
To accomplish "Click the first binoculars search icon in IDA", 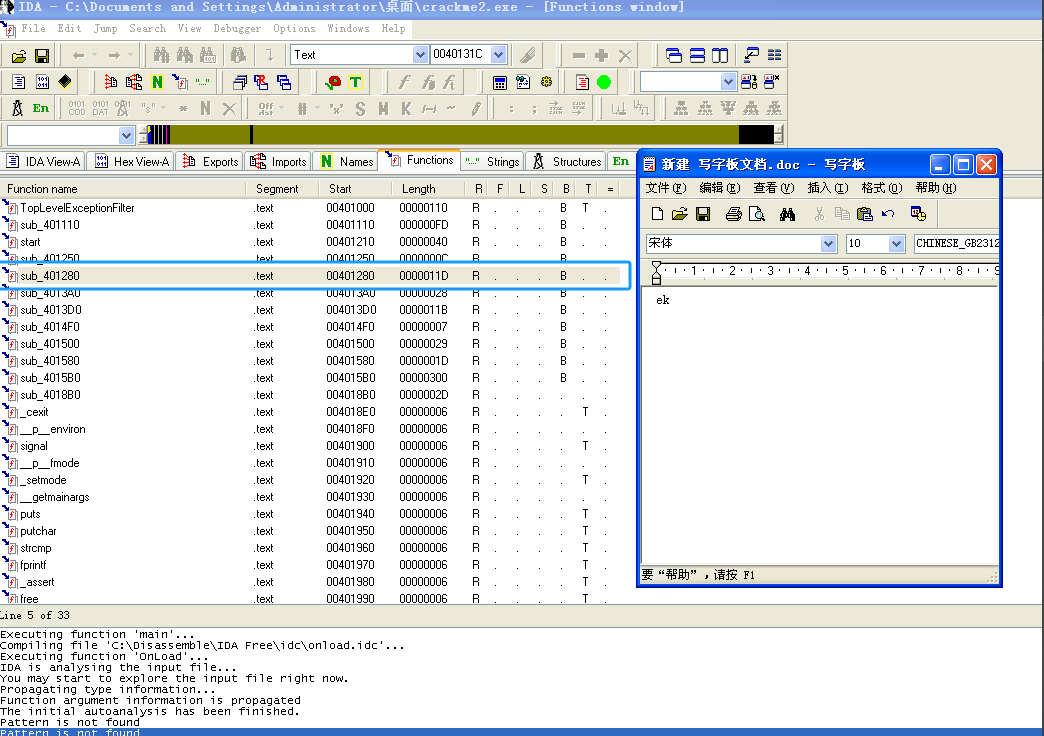I will point(162,56).
